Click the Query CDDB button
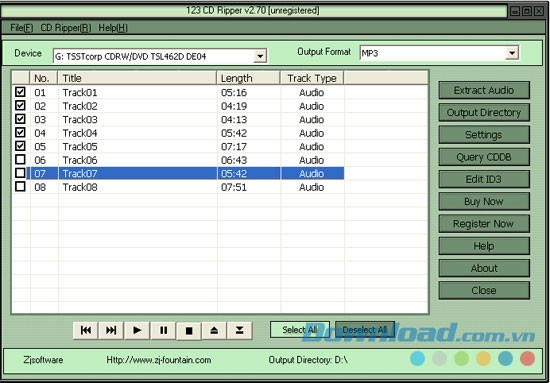The image size is (550, 383). (484, 157)
